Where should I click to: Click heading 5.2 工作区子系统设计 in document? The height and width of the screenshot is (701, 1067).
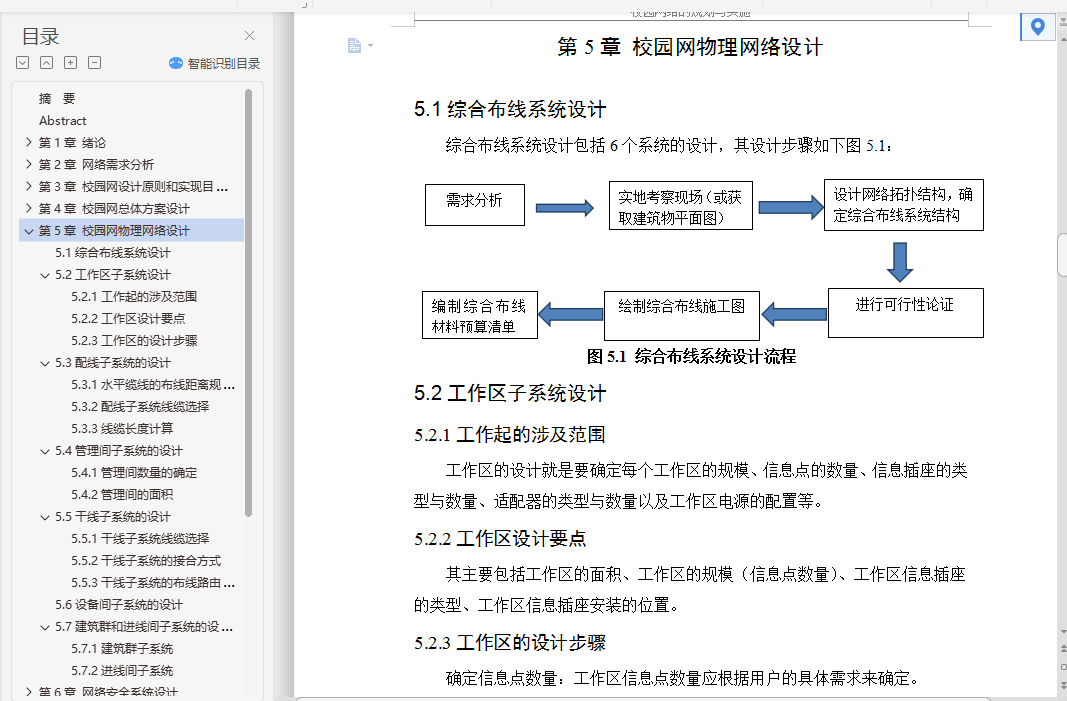510,393
